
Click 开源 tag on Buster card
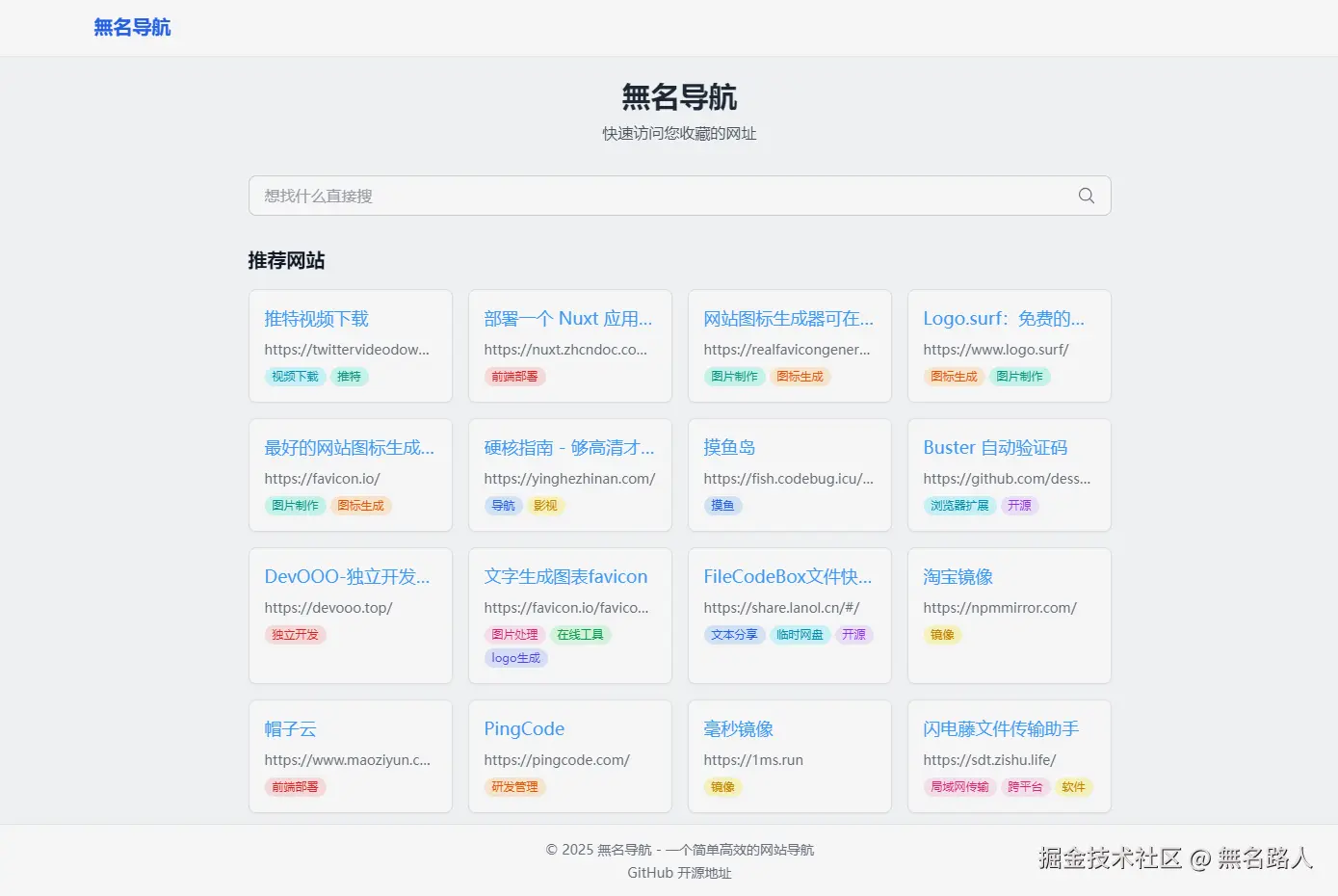click(x=1019, y=506)
